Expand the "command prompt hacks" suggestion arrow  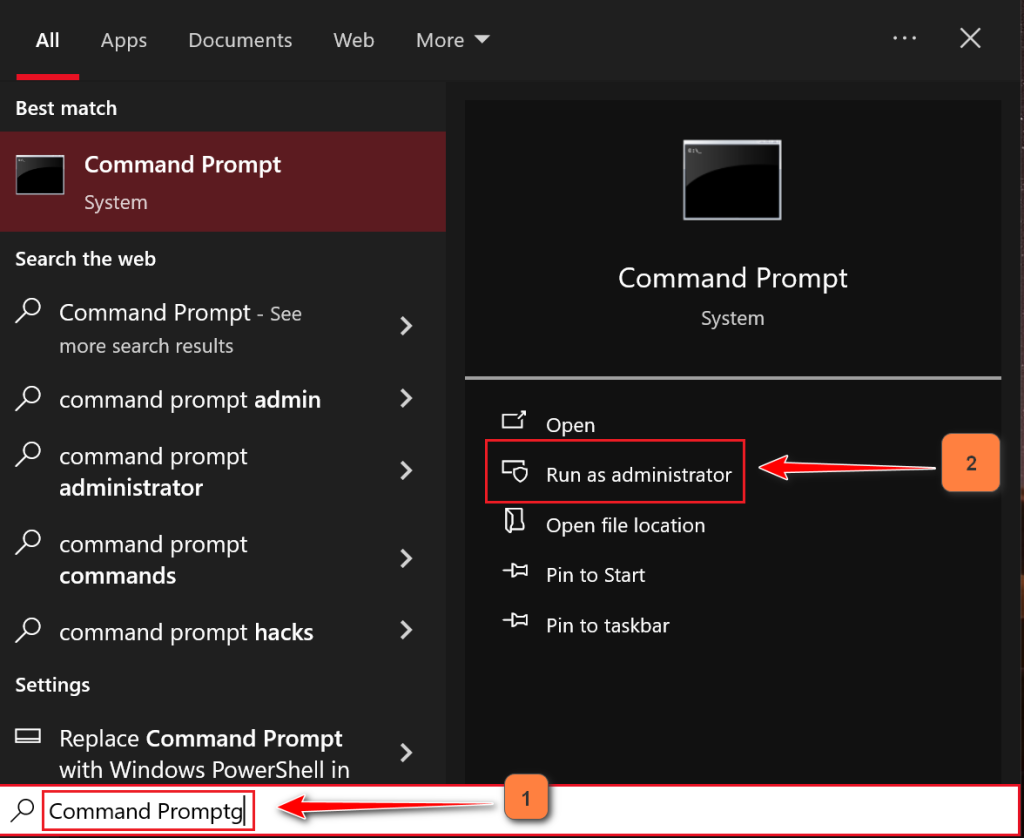tap(406, 631)
